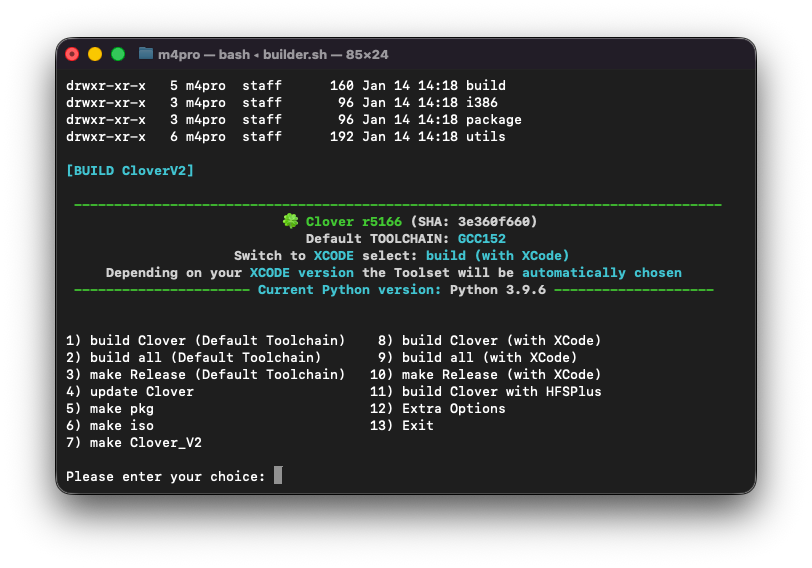Click 'Clover r5166' version text
Viewport: 812px width, 568px height.
(354, 222)
